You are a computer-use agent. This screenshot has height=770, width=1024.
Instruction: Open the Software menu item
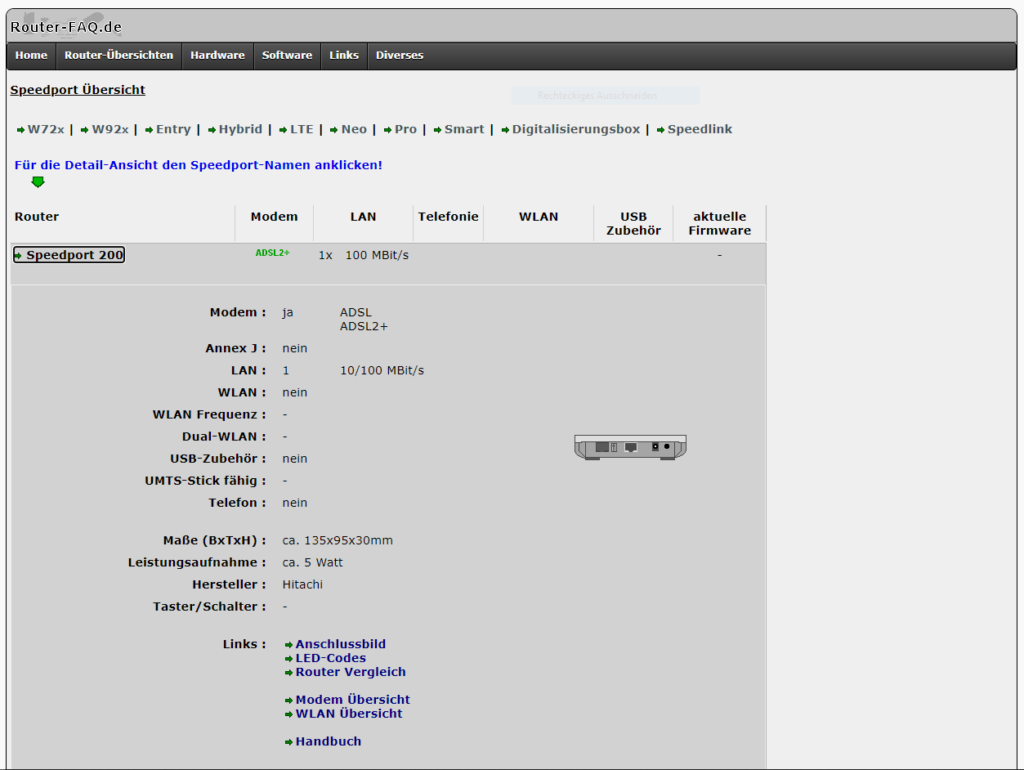coord(287,56)
